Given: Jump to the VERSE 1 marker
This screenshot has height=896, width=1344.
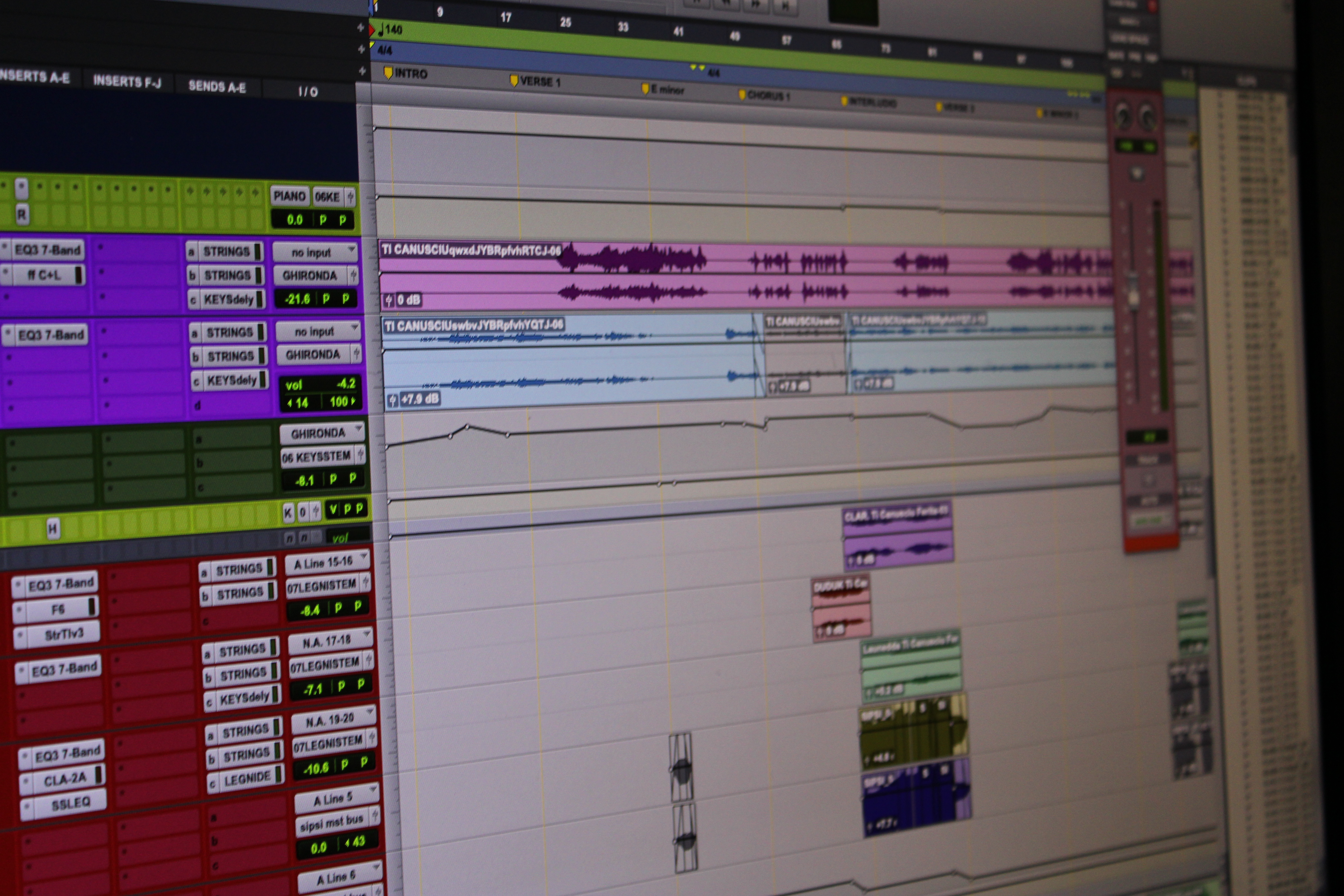Looking at the screenshot, I should point(535,81).
